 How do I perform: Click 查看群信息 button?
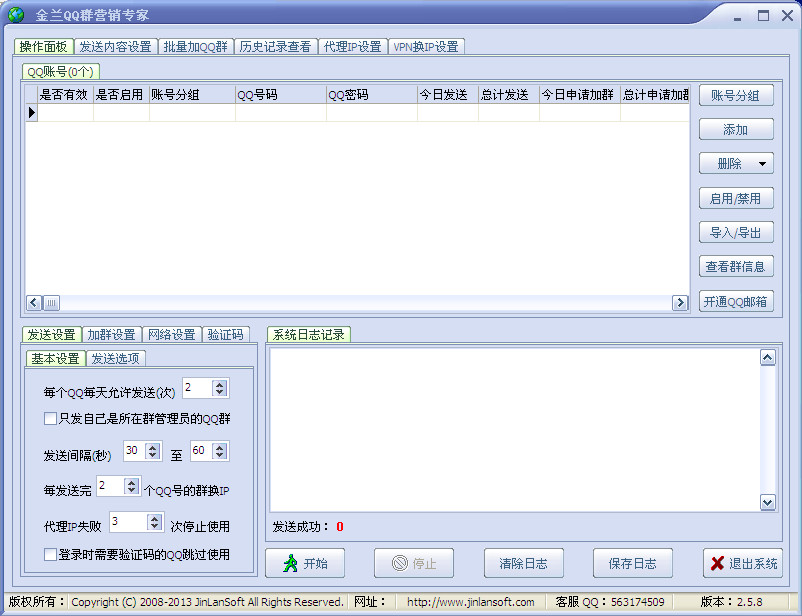[736, 267]
